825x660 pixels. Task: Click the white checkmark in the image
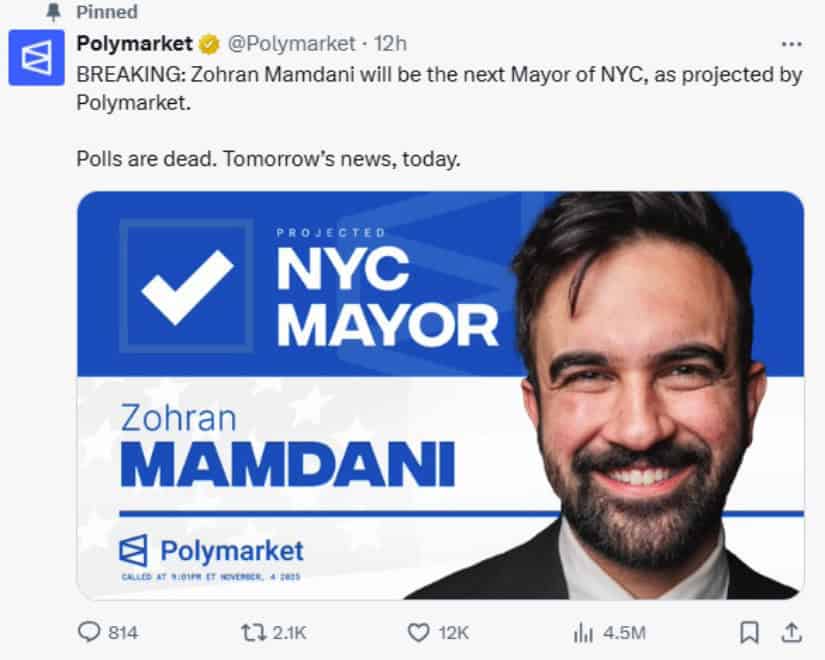point(187,285)
